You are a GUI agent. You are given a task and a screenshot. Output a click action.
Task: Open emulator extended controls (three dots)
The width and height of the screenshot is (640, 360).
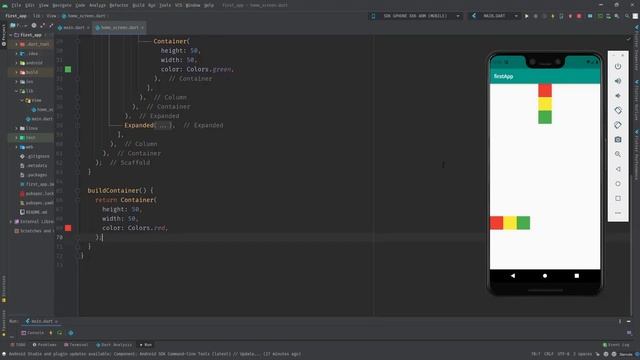coord(618,213)
